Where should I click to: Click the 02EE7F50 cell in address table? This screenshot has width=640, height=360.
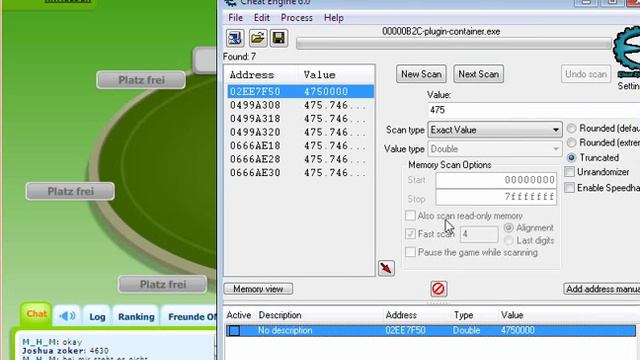point(405,330)
